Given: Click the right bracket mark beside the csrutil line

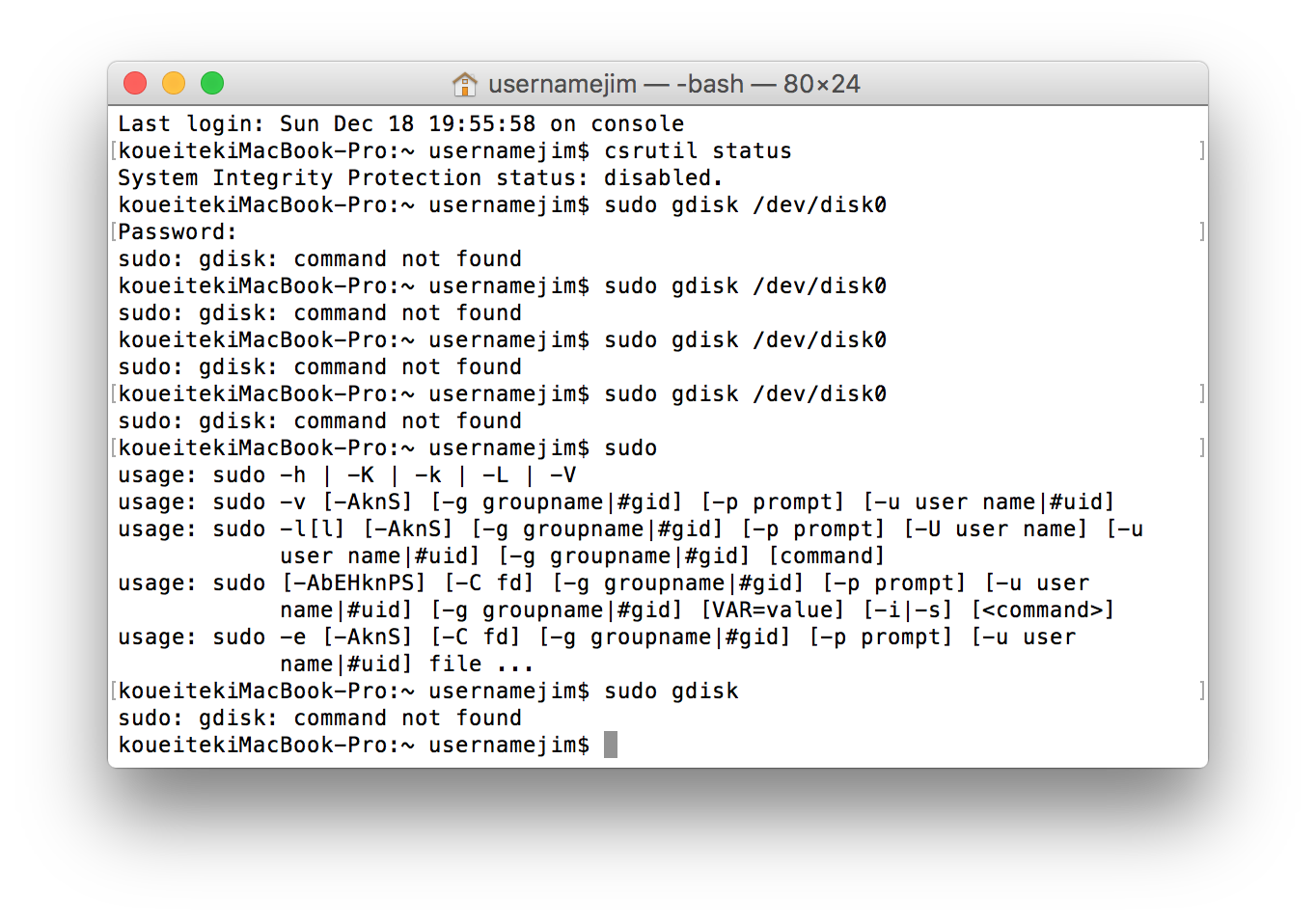Looking at the screenshot, I should pyautogui.click(x=1201, y=150).
